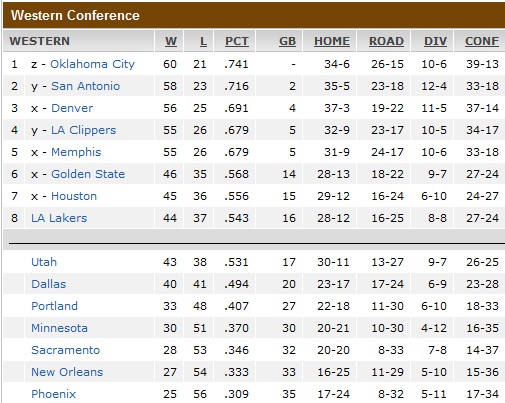Open the Minnesota team link

pos(59,328)
